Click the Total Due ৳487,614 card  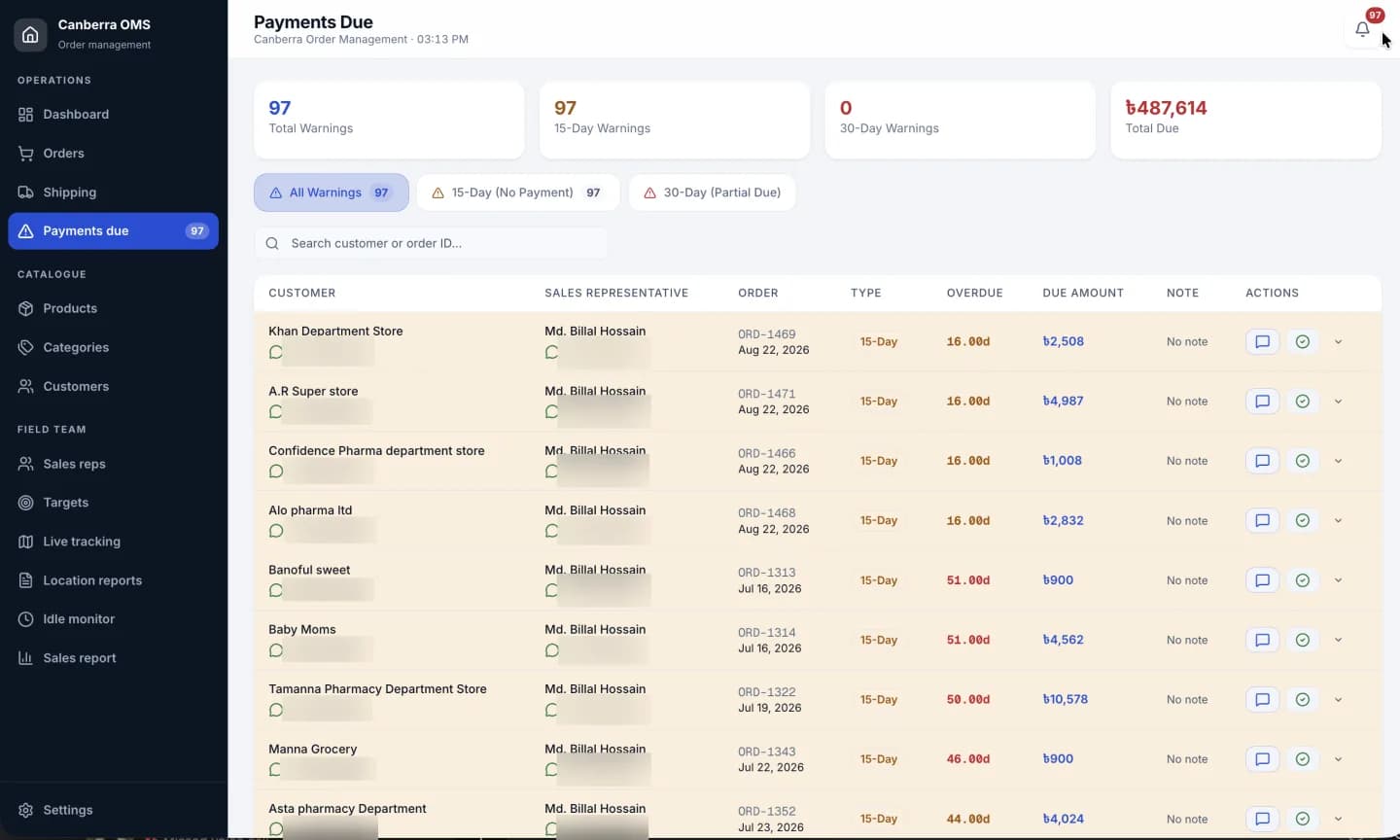1245,120
